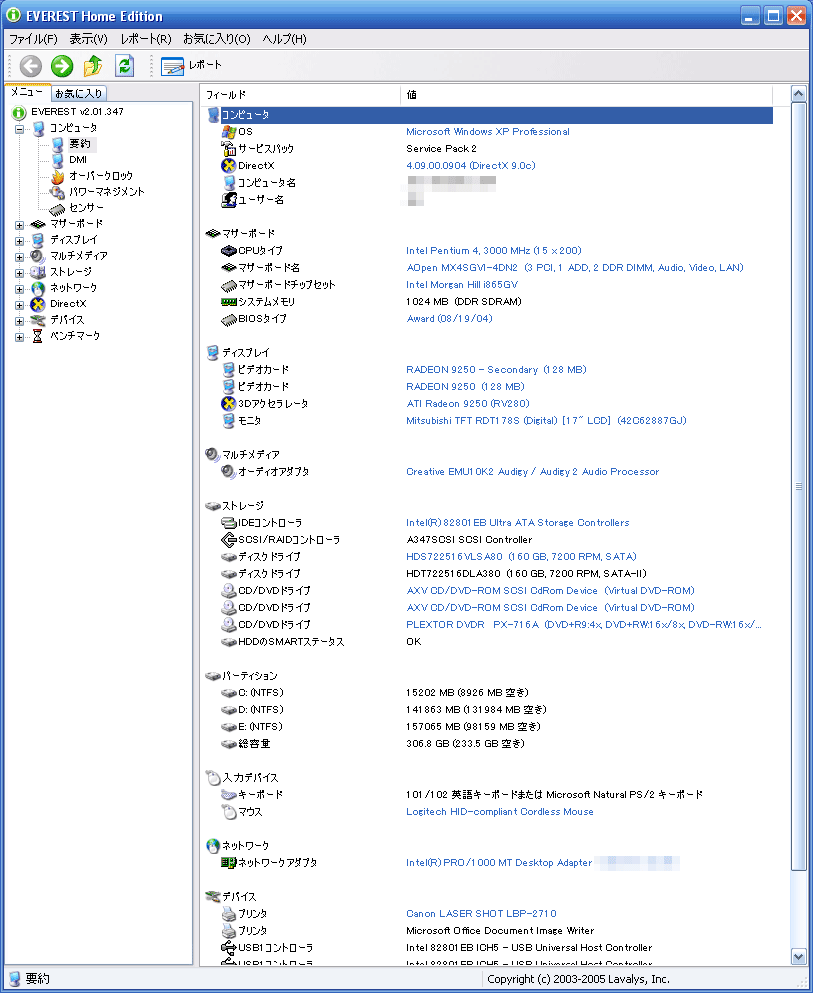Click the オーディオアダプタ speaker icon
The width and height of the screenshot is (813, 993).
coord(229,472)
